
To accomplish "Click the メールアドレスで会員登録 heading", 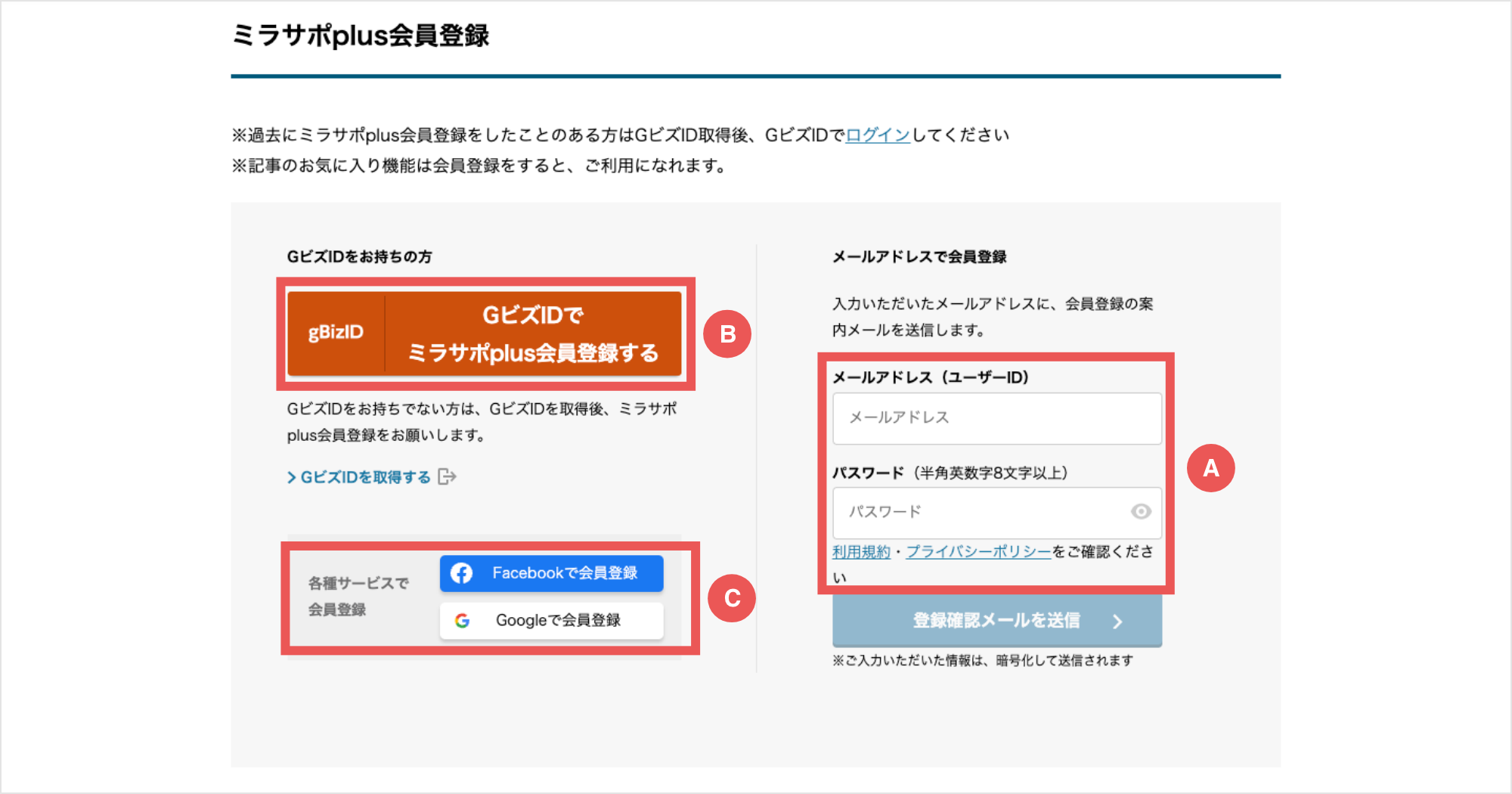I will point(919,257).
